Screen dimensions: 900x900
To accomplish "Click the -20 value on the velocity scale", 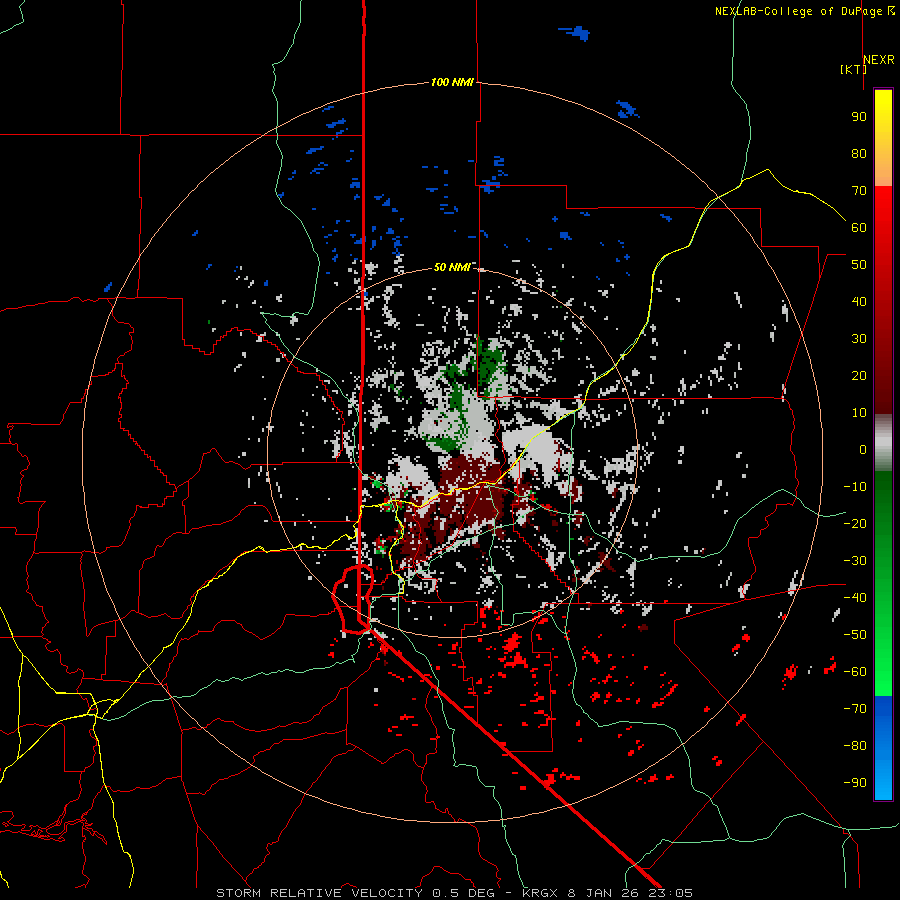I will click(x=855, y=523).
